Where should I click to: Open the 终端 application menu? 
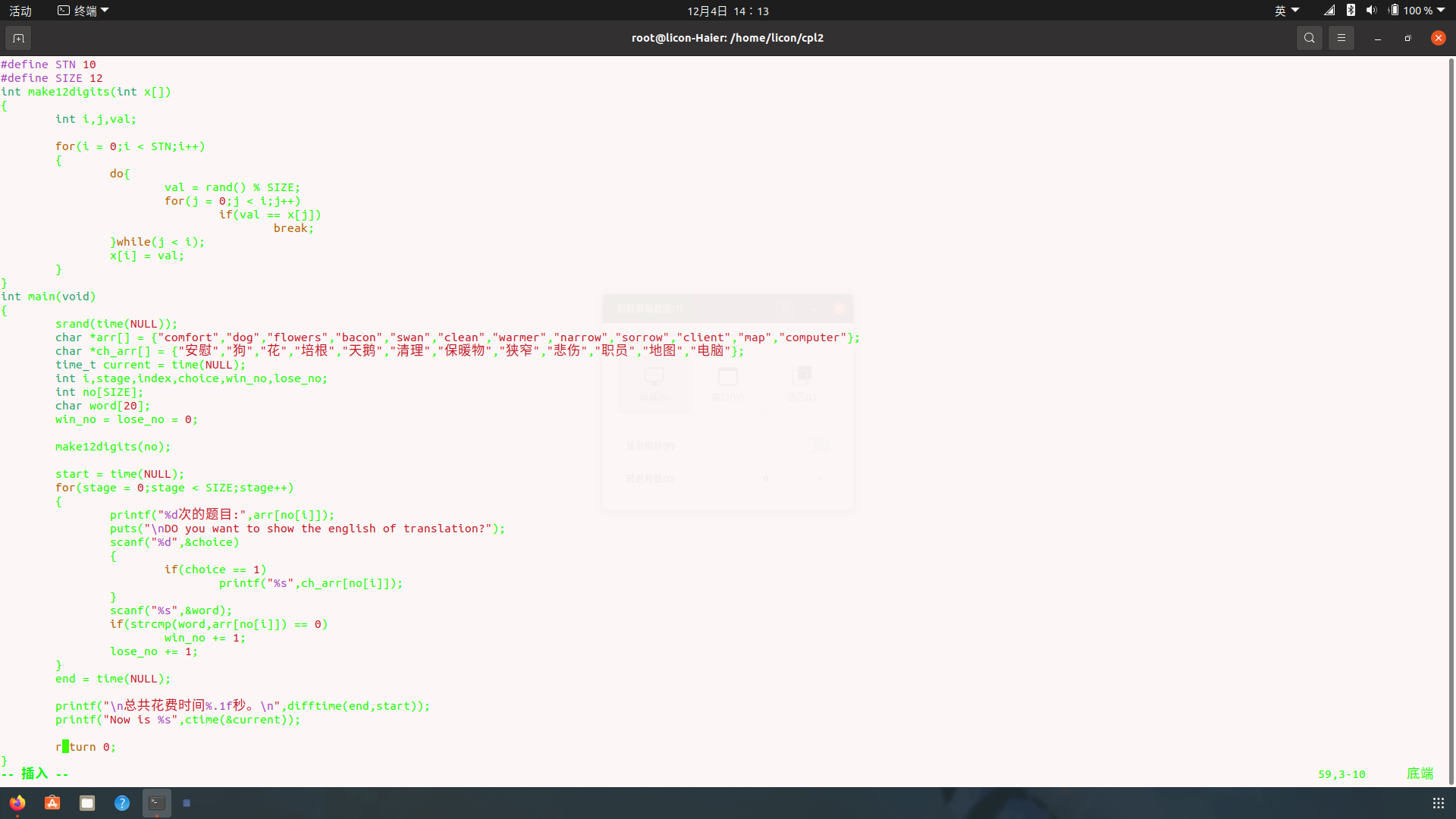pos(83,11)
